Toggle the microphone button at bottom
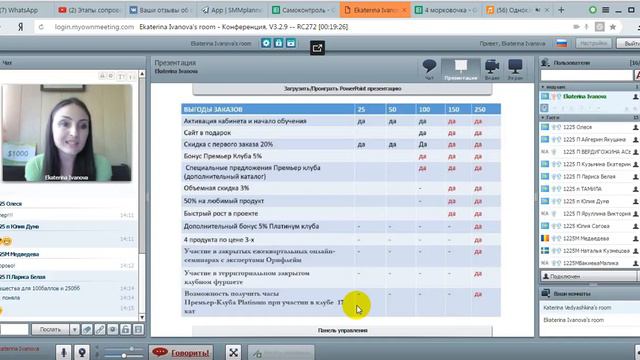This screenshot has height=360, width=640. click(x=64, y=352)
